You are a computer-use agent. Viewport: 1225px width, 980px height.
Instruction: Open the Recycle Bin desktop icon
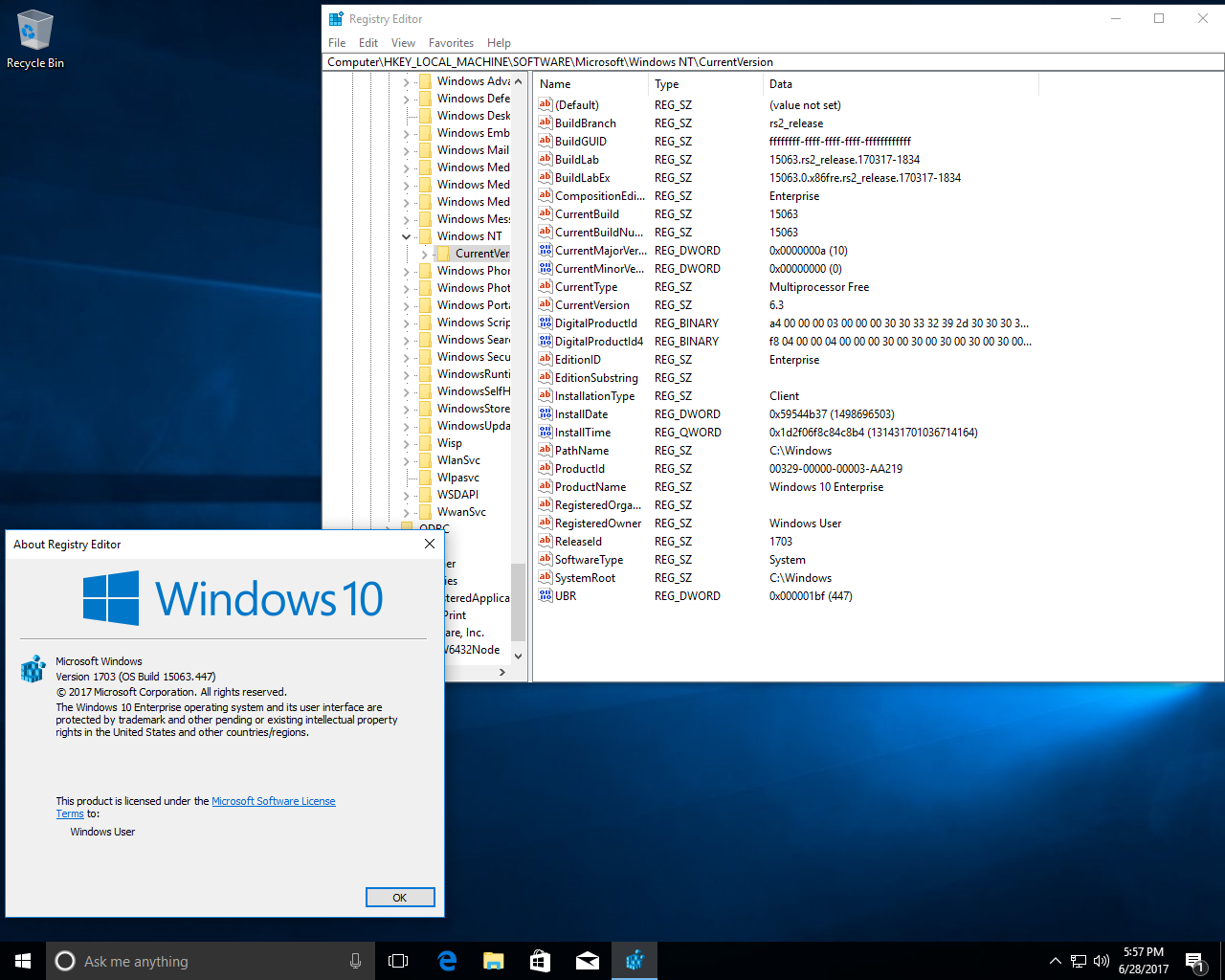[35, 39]
